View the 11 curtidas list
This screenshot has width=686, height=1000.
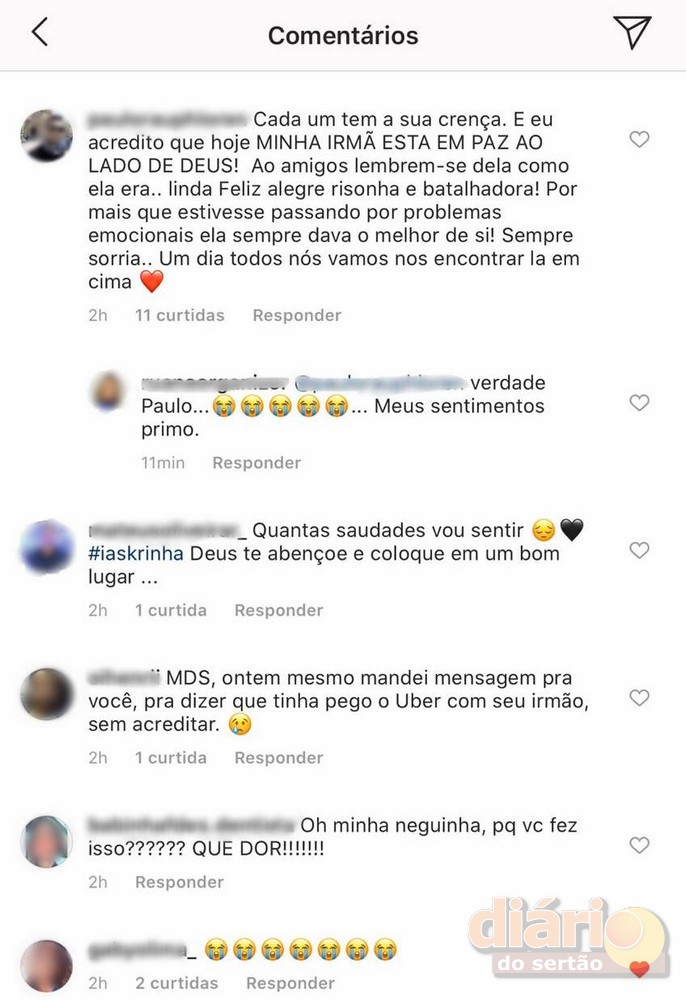tap(180, 315)
